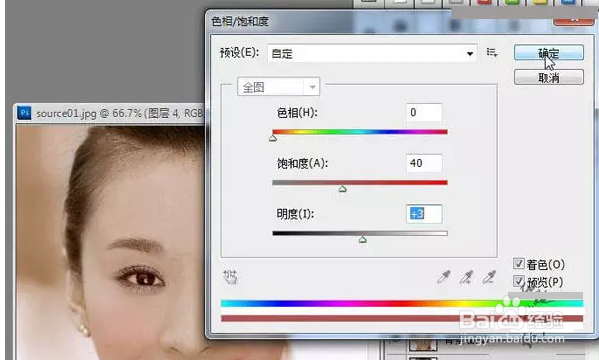Viewport: 599px width, 360px height.
Task: Confirm with the 确定 button
Action: coord(549,53)
